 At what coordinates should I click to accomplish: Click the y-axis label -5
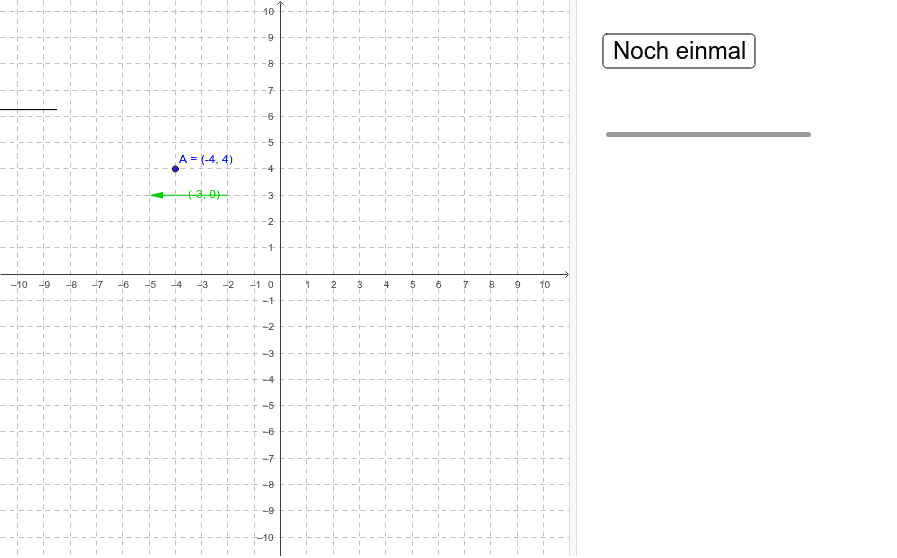coord(268,406)
